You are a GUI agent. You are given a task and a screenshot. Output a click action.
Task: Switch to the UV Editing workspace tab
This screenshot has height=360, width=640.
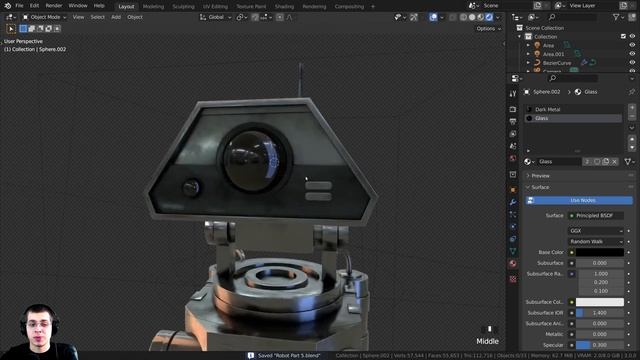coord(215,7)
